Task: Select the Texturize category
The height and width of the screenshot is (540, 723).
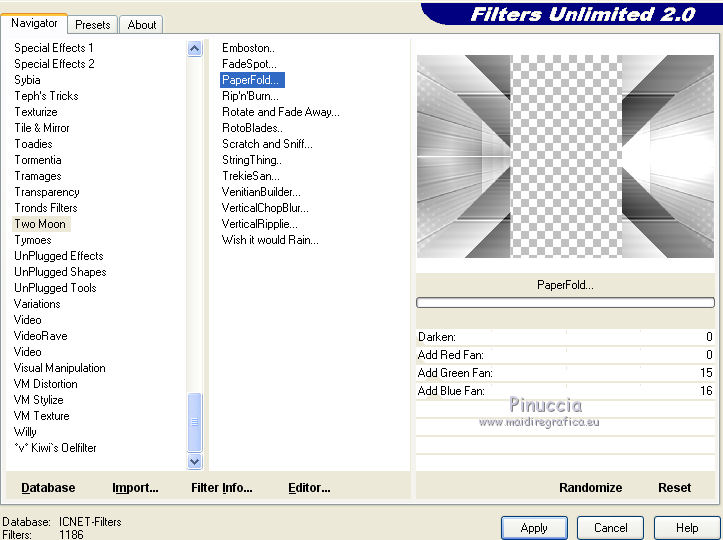Action: click(36, 112)
